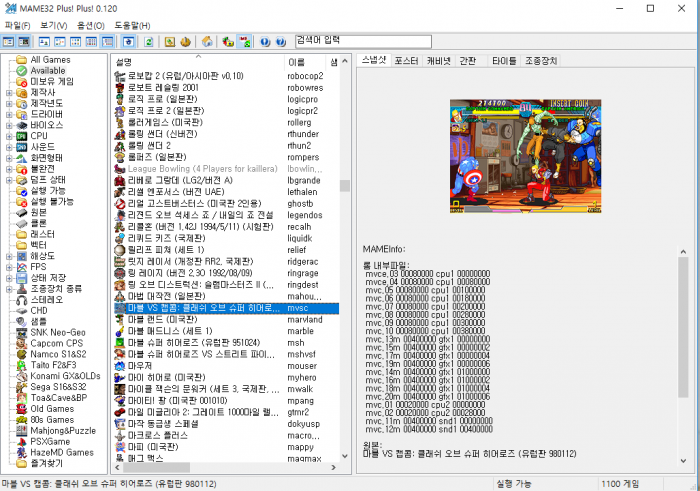
Task: Select the Namco S1&S2 folder icon
Action: click(x=21, y=354)
